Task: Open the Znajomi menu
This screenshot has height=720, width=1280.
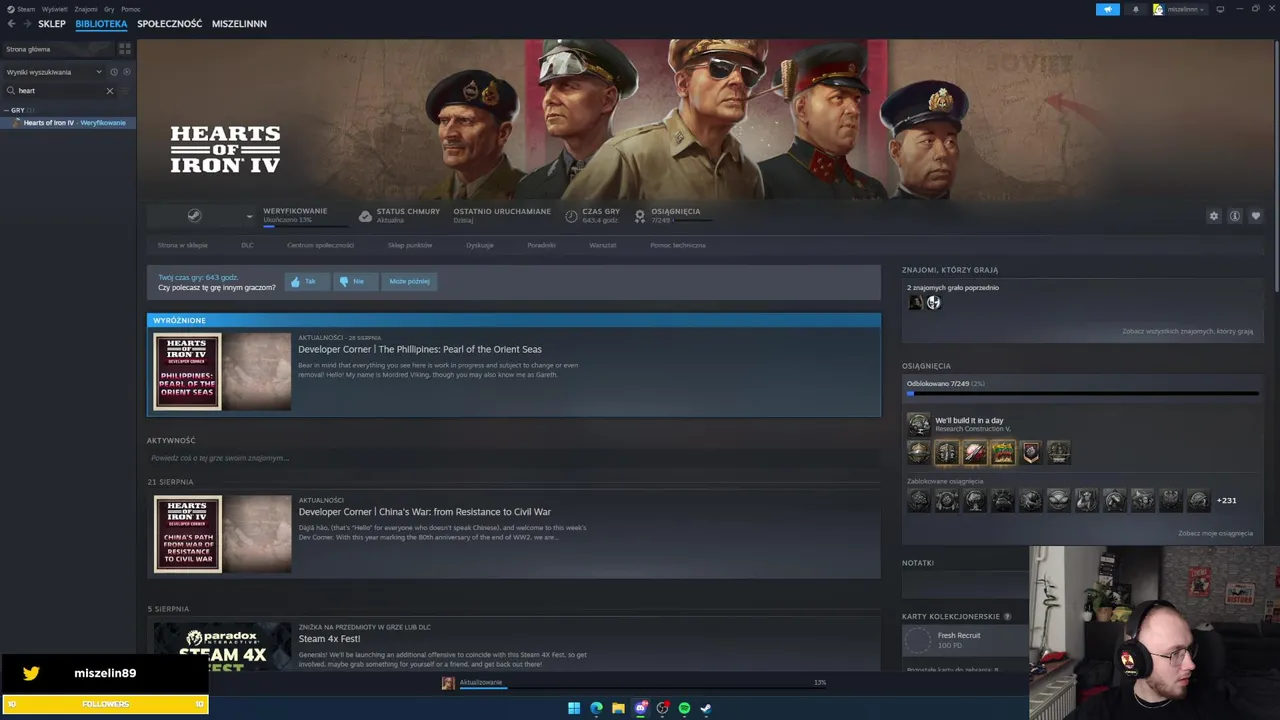Action: pos(86,9)
